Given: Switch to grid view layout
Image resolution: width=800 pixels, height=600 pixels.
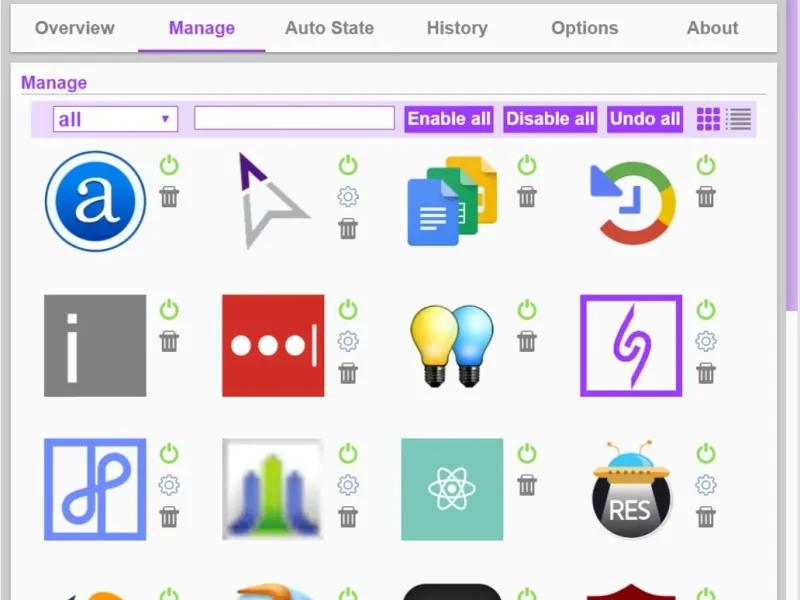Looking at the screenshot, I should tap(708, 119).
